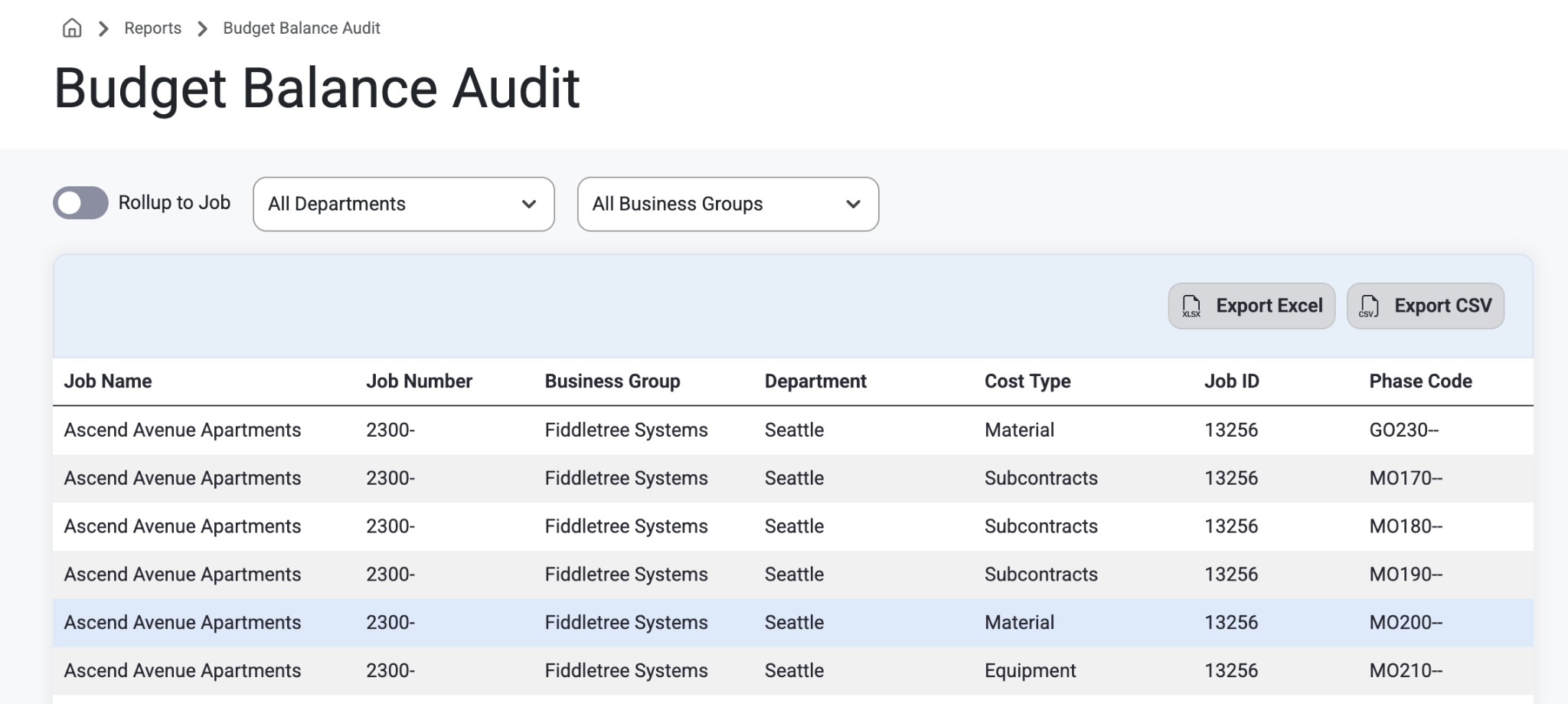The height and width of the screenshot is (704, 1568).
Task: Select Ascend Avenue Apartments in the MO170-- row
Action: click(x=182, y=478)
